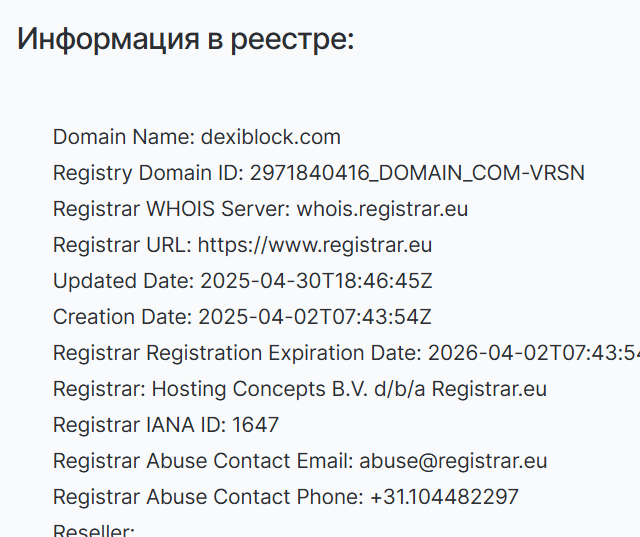Click the "Registrar WHOIS Server:" label
This screenshot has height=537, width=640.
click(x=171, y=209)
